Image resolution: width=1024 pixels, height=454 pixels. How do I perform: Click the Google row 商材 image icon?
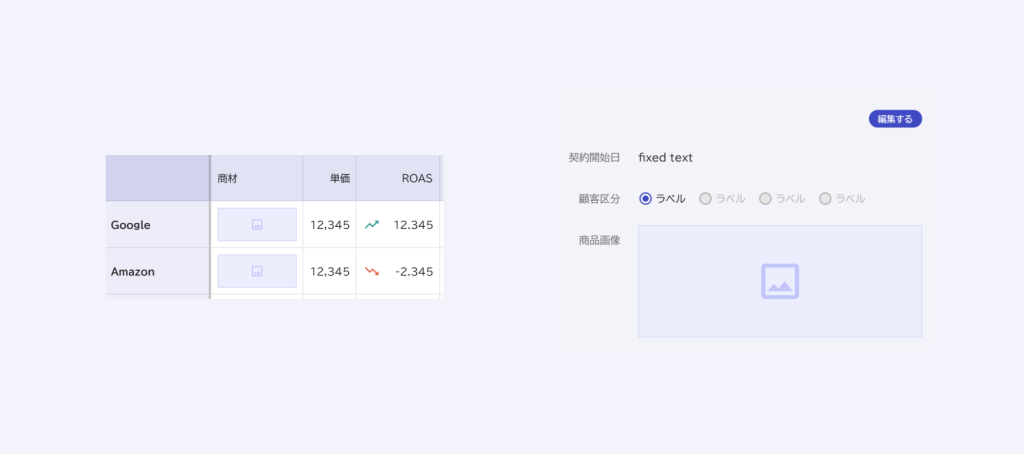pos(257,225)
